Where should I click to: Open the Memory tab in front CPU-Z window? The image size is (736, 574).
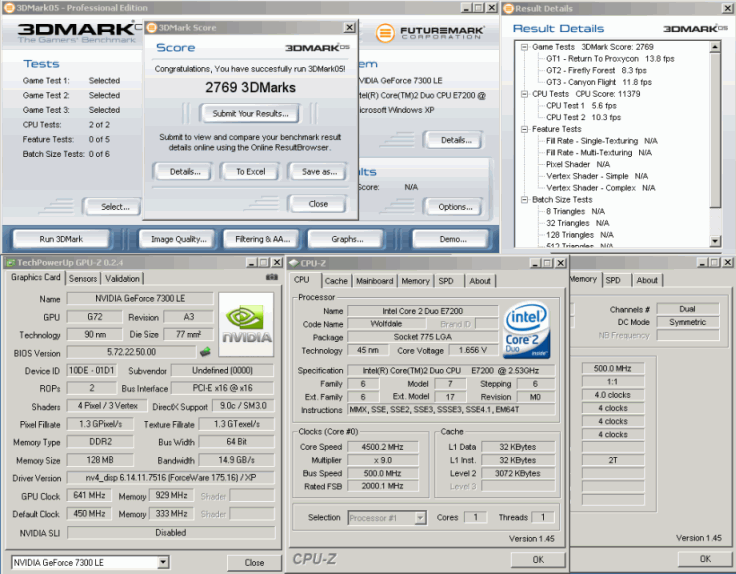[x=415, y=281]
